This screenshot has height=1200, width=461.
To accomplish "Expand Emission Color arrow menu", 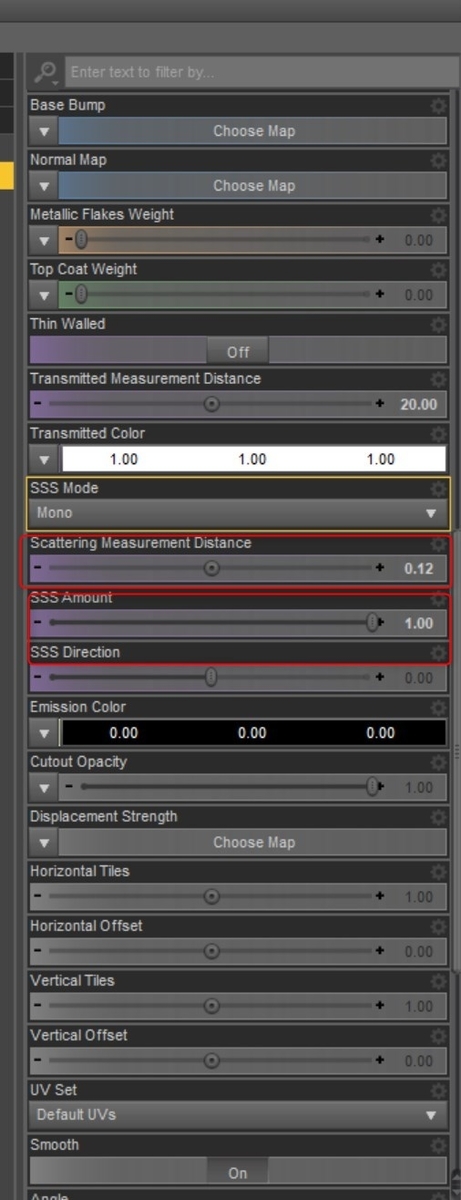I will tap(44, 733).
